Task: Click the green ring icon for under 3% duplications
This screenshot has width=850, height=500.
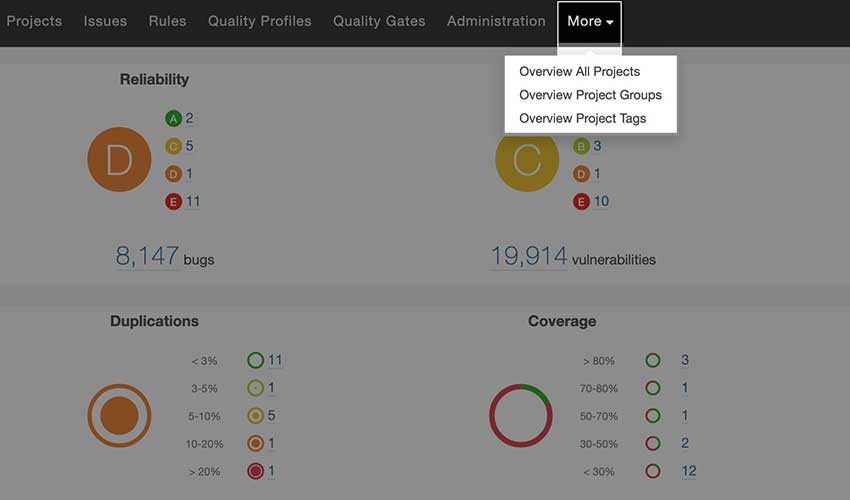Action: [x=255, y=360]
